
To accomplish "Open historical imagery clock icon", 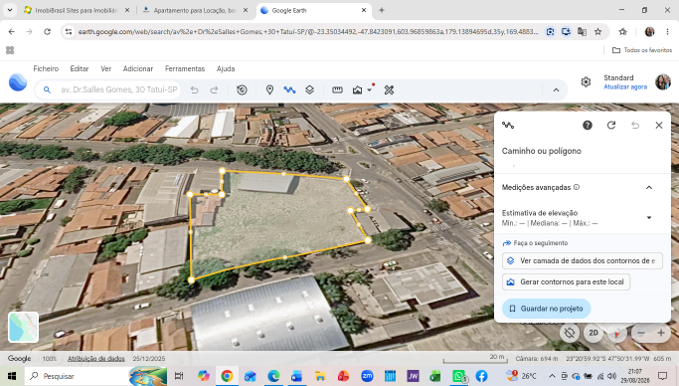I will 242,90.
